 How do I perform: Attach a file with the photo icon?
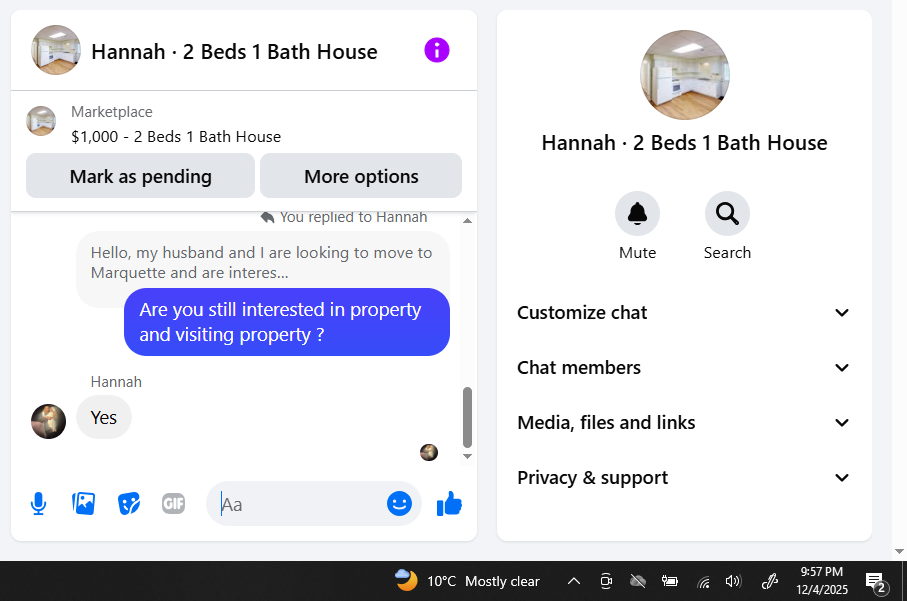coord(83,504)
